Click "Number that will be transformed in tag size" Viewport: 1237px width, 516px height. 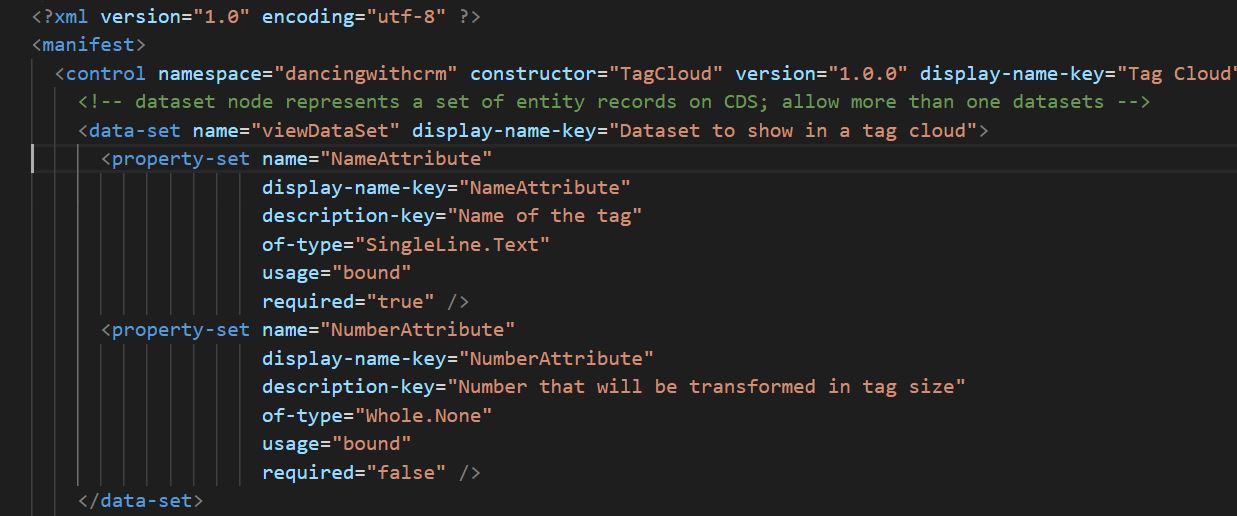click(x=706, y=387)
